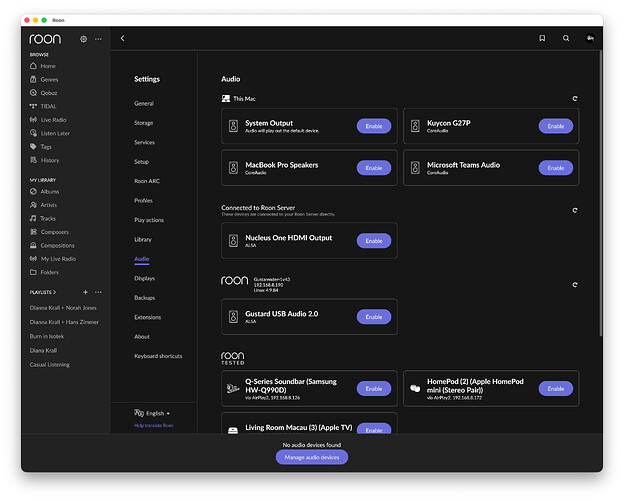Open playlist Dianna Krall + Hans Zimmer
The width and height of the screenshot is (624, 500).
click(x=64, y=322)
